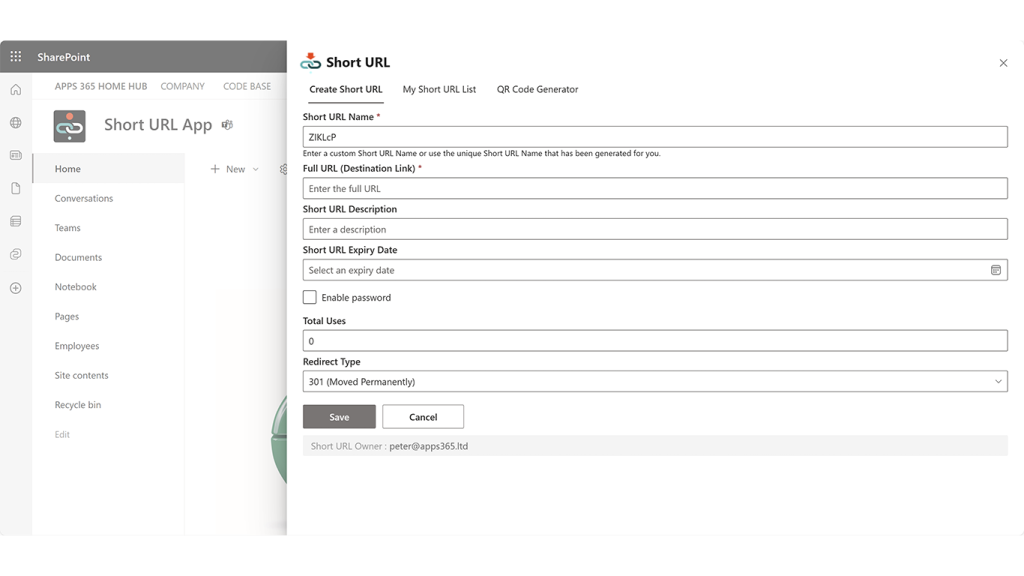Close the Short URL panel

(x=1003, y=63)
